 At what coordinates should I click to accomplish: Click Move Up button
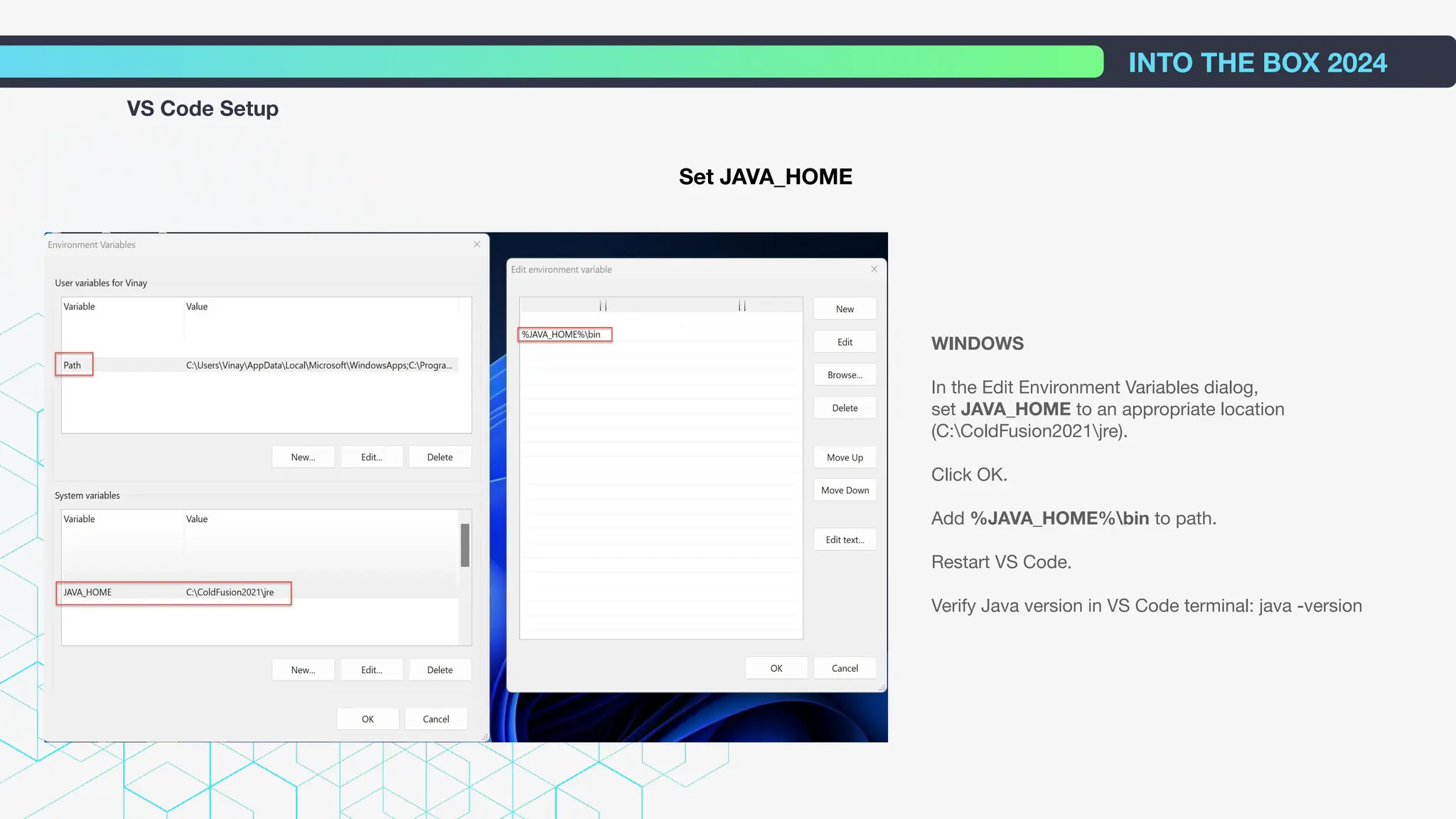pos(845,457)
